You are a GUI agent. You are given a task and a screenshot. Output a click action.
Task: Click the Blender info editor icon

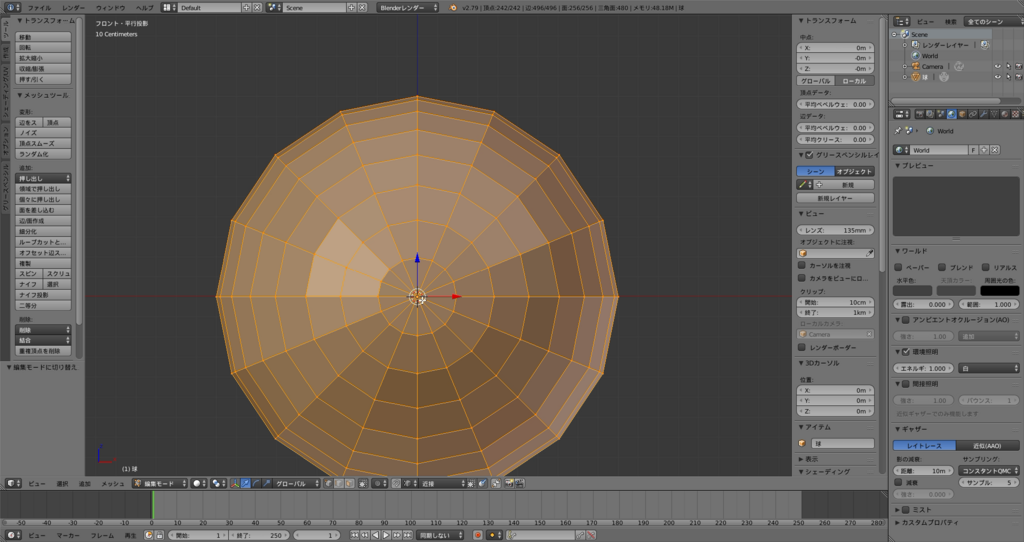pos(10,7)
